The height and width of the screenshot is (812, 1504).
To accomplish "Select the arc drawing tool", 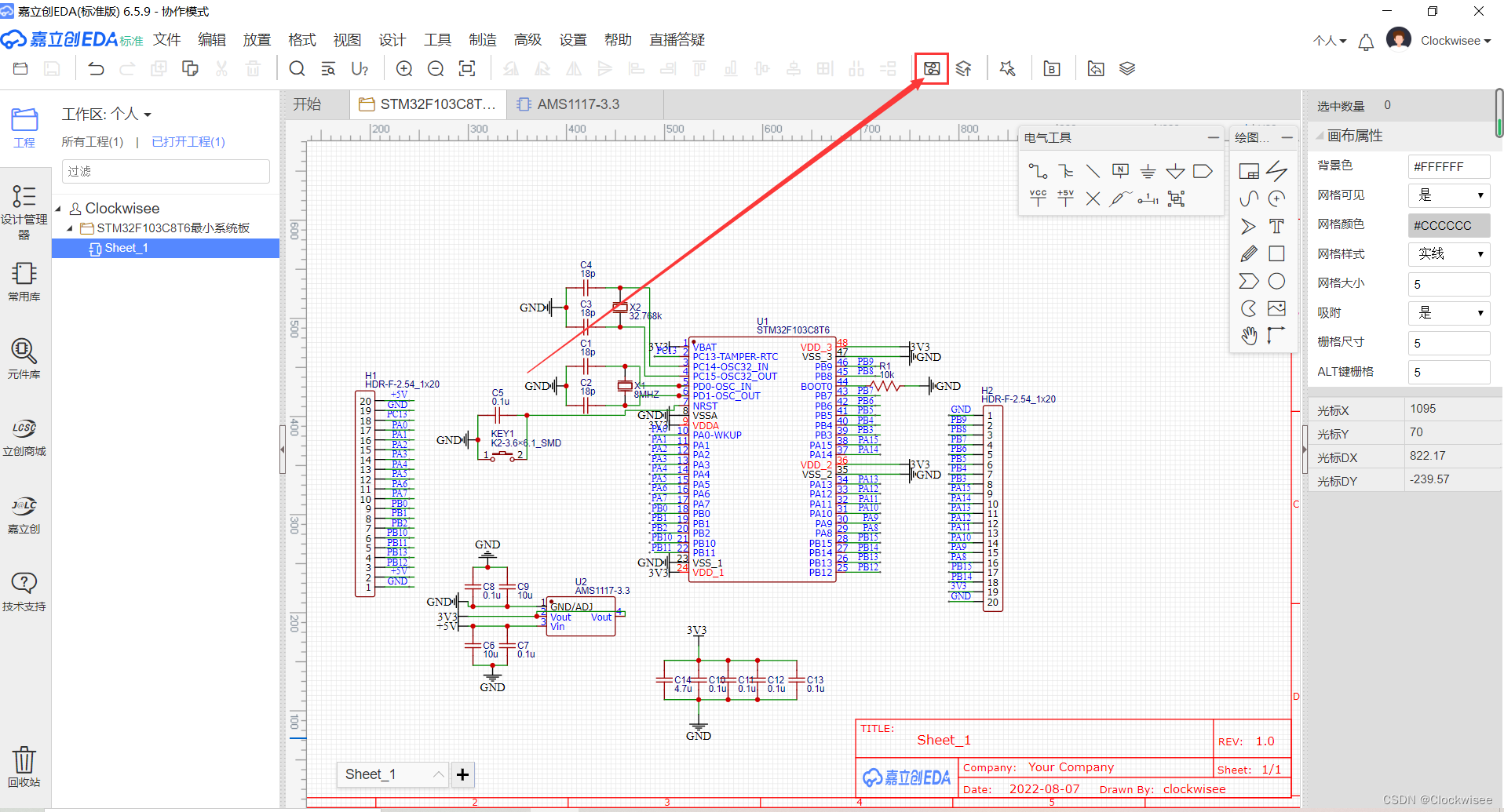I will pyautogui.click(x=1277, y=198).
